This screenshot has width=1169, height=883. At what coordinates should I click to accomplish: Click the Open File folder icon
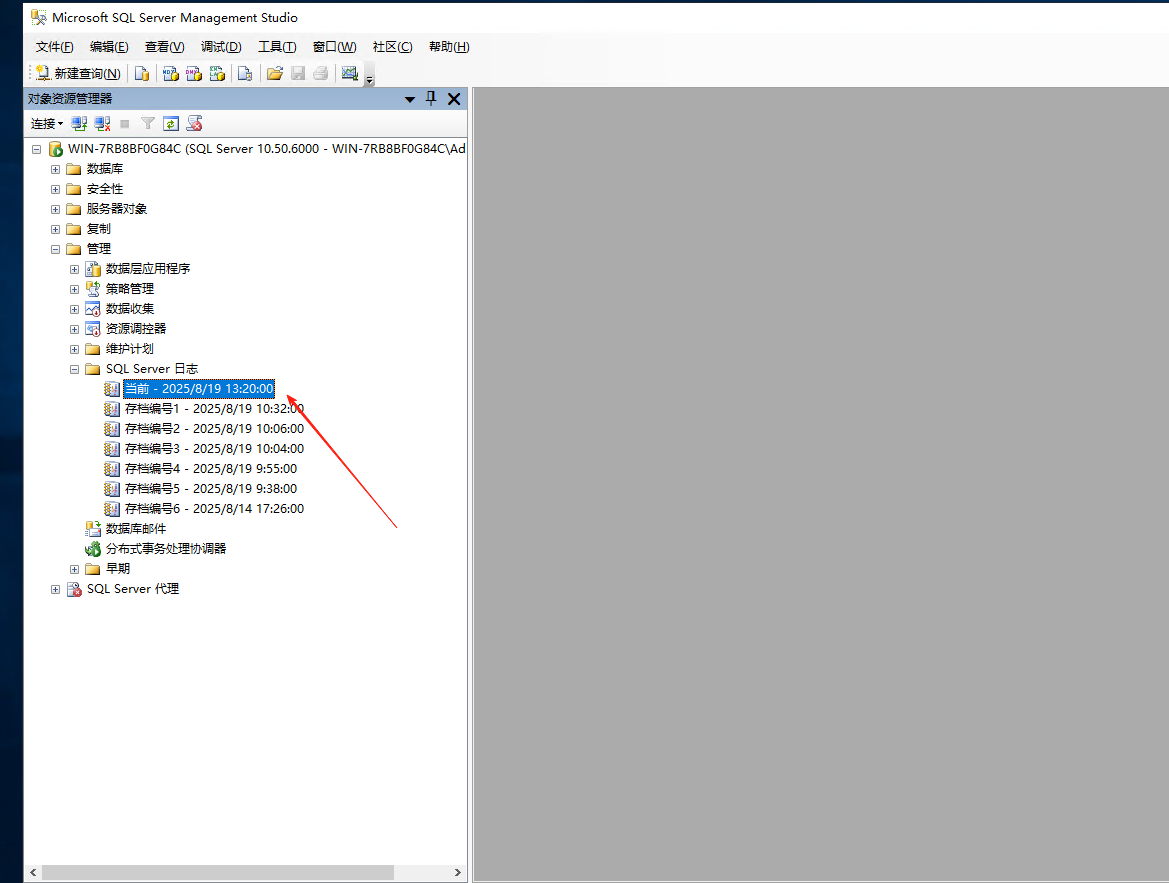[274, 73]
